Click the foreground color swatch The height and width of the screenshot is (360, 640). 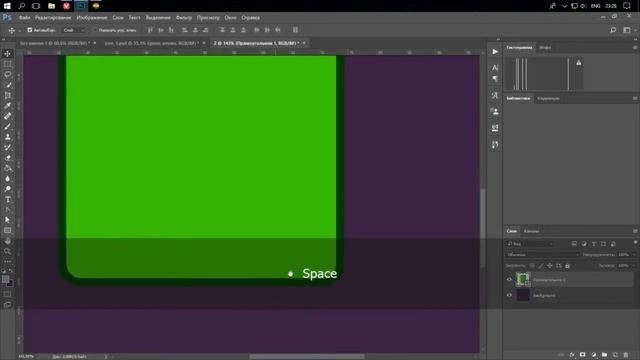[5, 279]
